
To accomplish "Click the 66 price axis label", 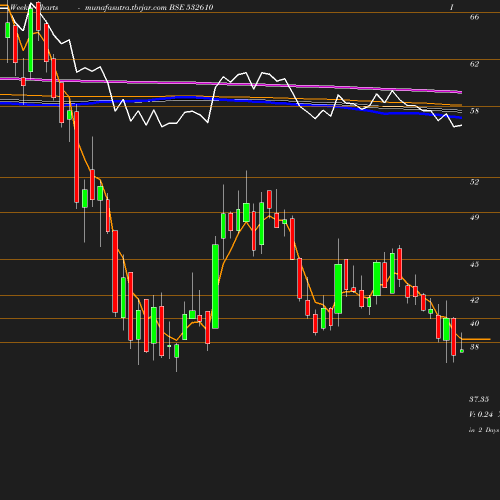I will point(474,17).
